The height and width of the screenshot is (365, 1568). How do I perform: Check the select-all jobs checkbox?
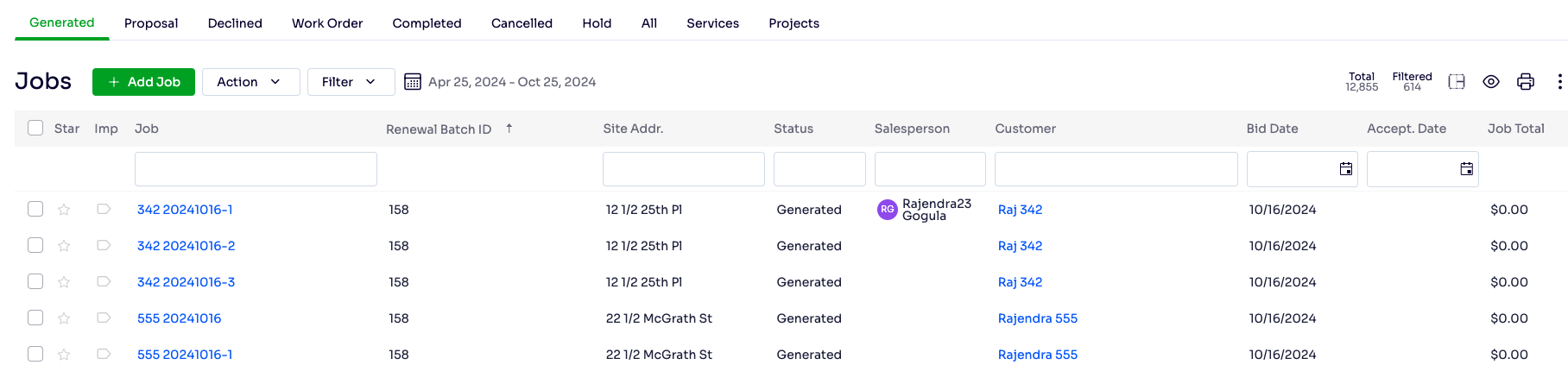tap(35, 128)
